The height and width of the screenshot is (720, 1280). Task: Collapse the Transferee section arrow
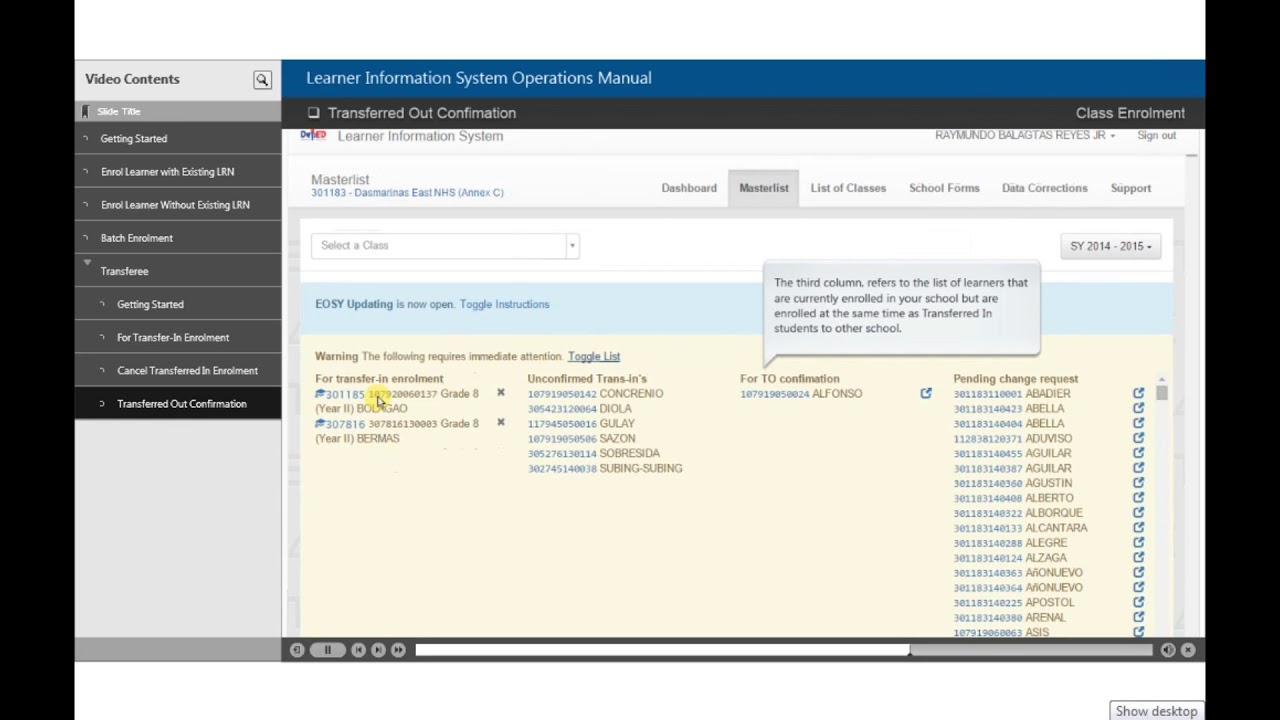[87, 263]
